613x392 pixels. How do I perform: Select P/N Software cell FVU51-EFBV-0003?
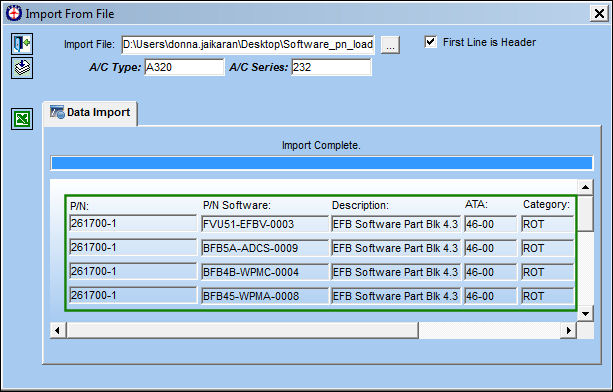point(265,224)
